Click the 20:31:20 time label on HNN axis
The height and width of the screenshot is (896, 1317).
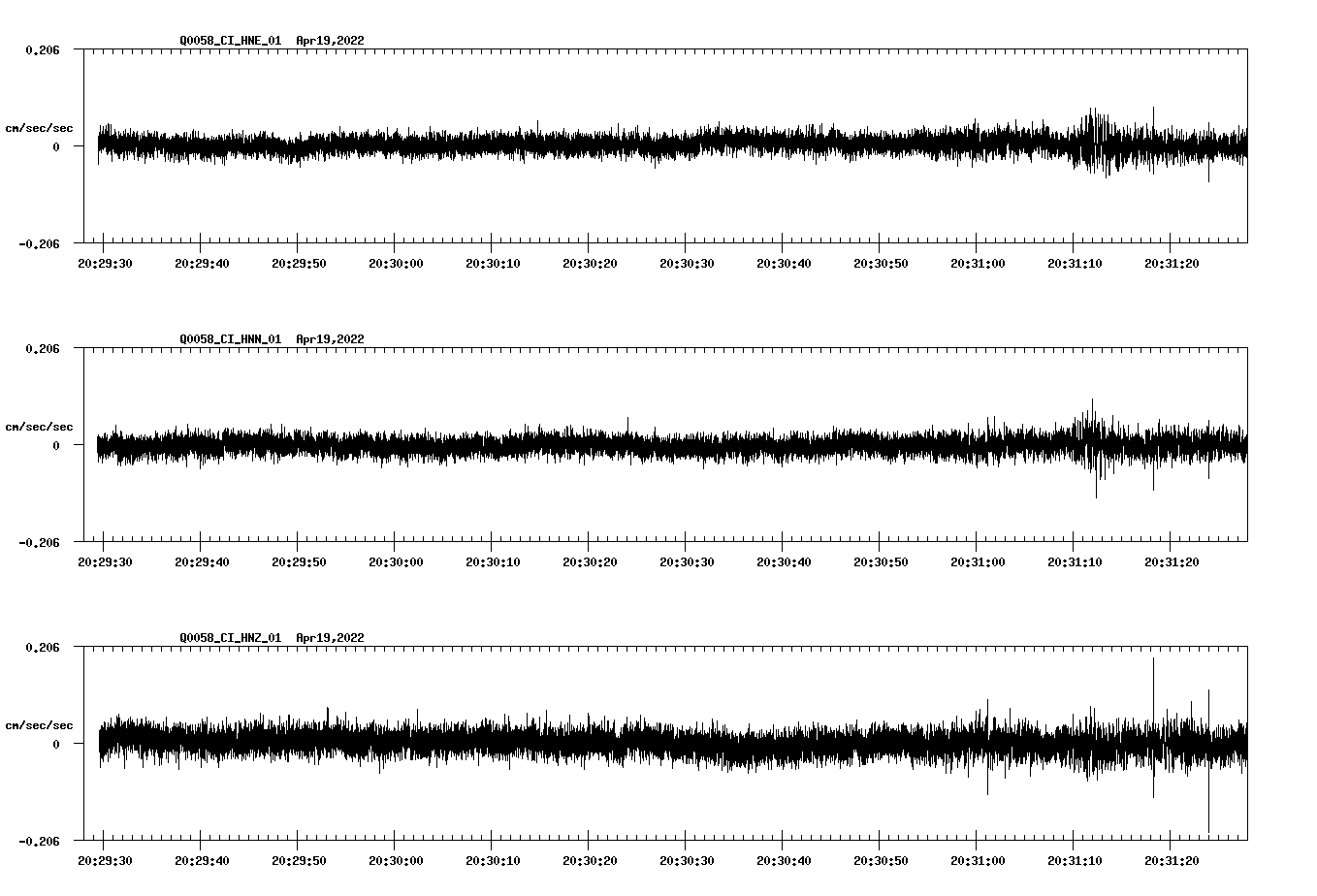1172,562
